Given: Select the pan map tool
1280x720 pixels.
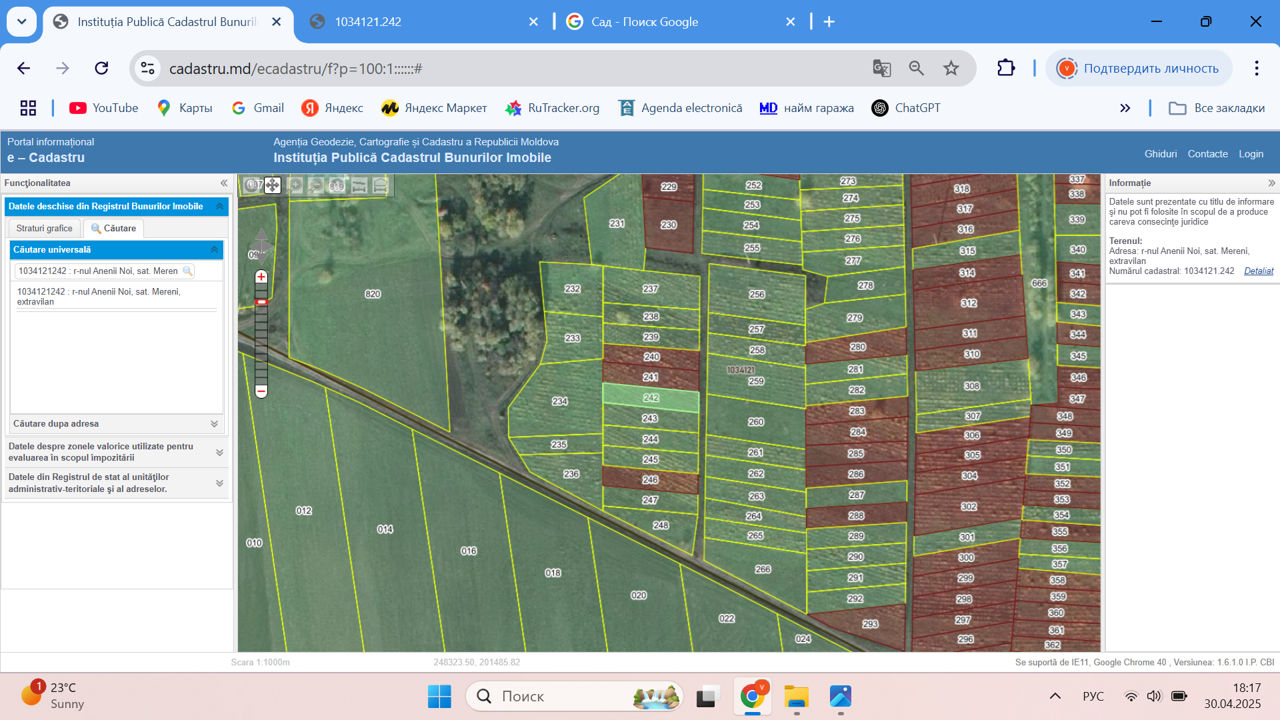Looking at the screenshot, I should [x=272, y=185].
